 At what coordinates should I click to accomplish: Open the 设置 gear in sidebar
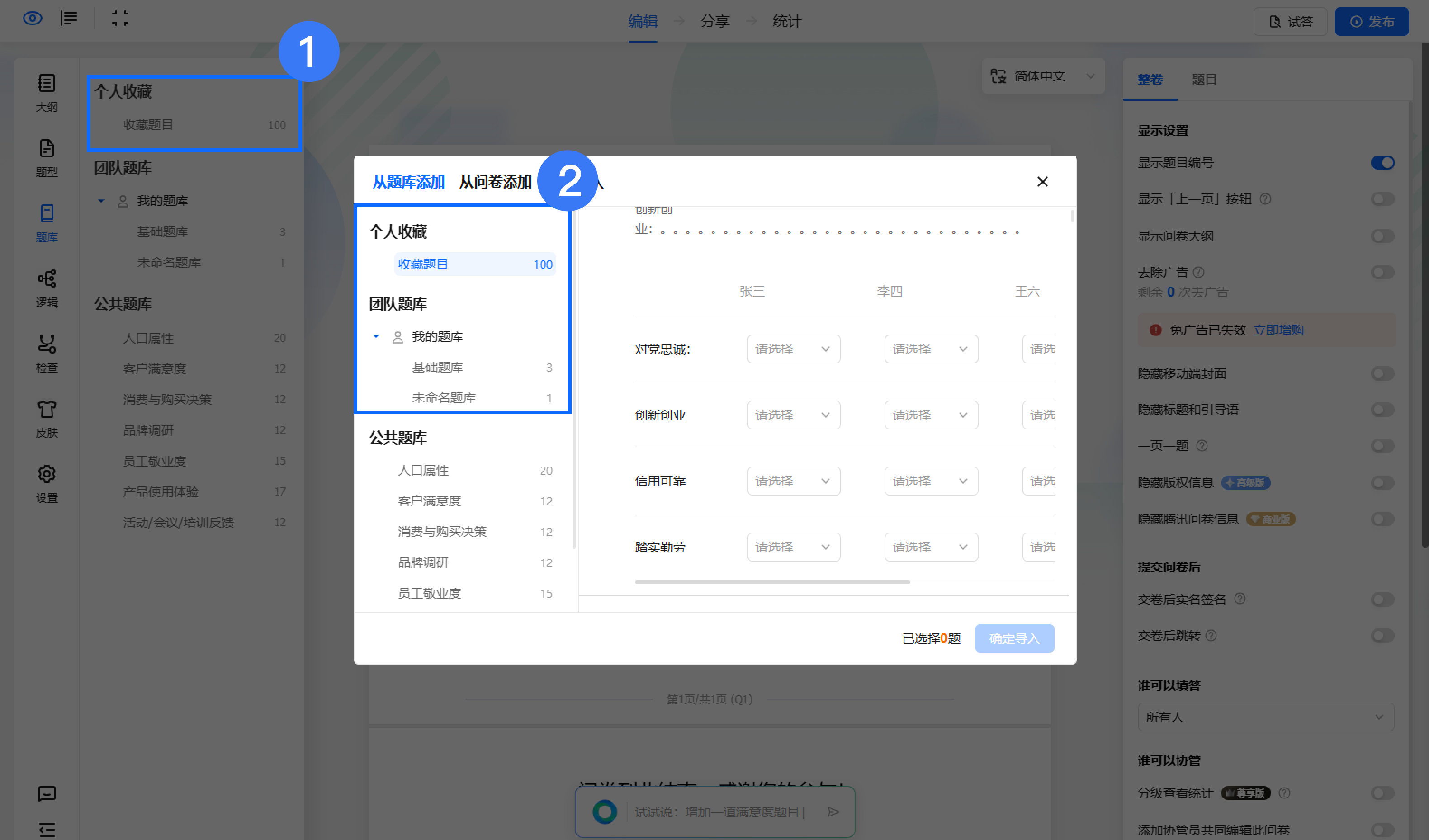47,484
